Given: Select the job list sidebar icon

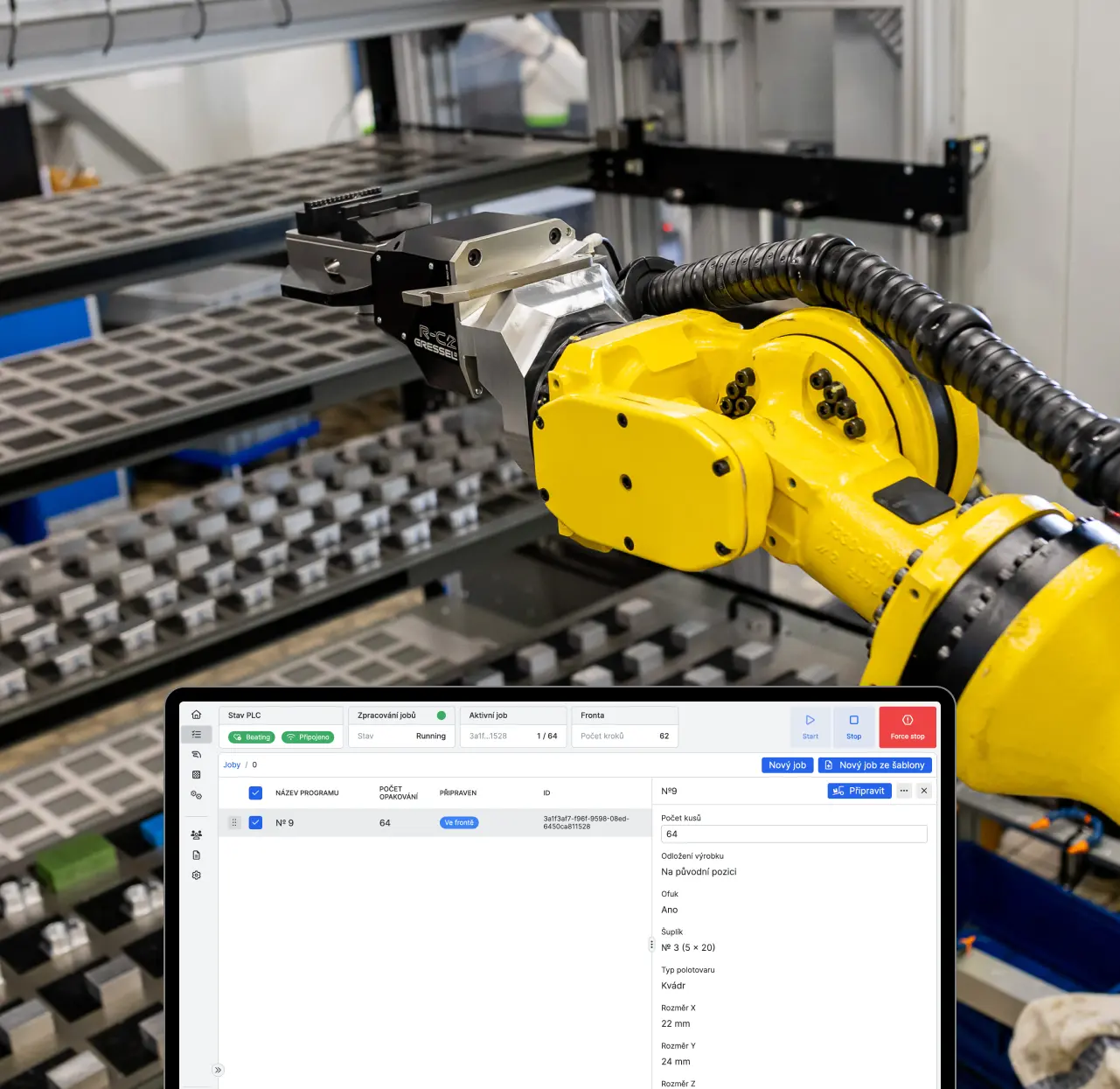Looking at the screenshot, I should pos(196,735).
